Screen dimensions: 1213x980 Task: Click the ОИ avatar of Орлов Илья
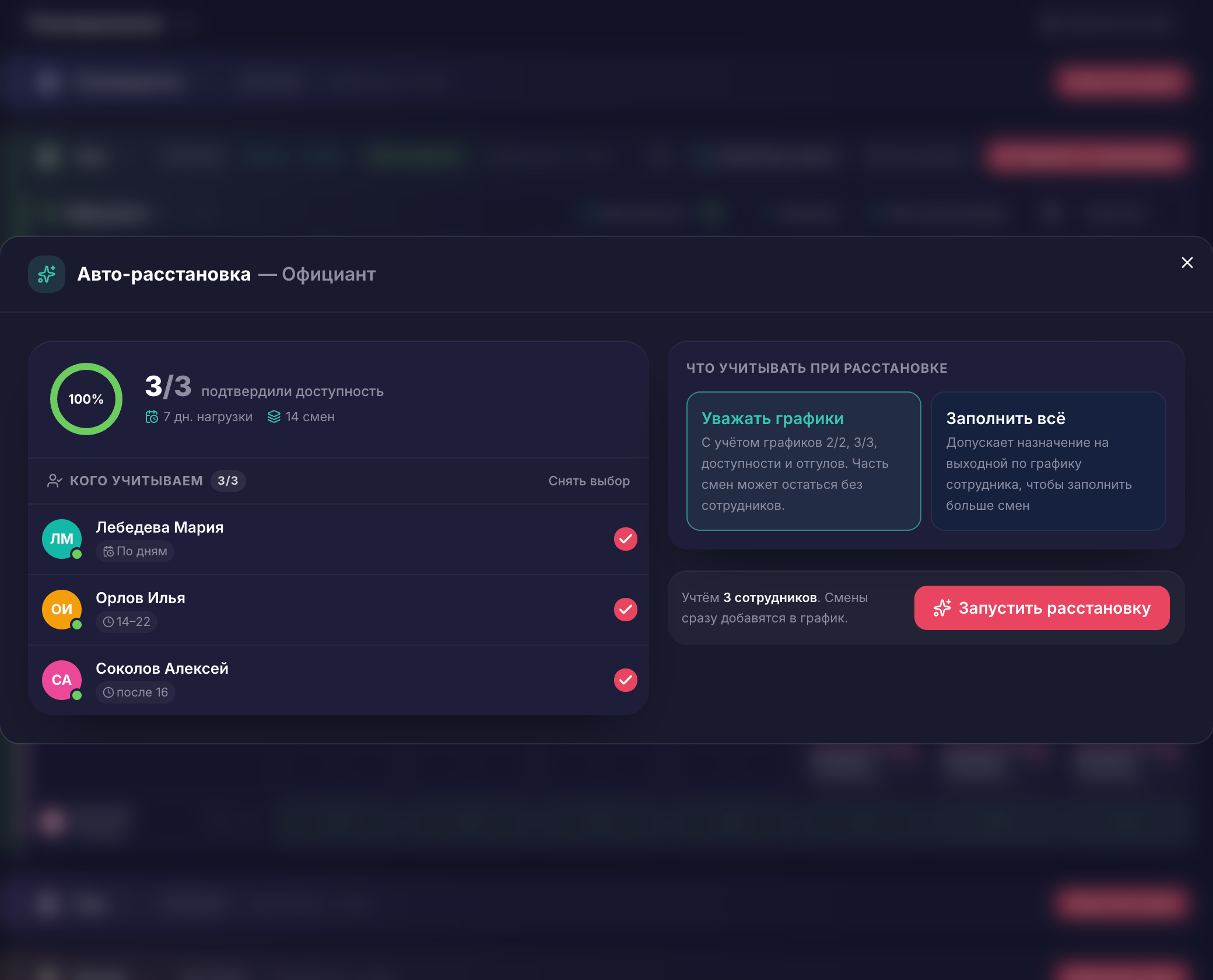coord(62,610)
